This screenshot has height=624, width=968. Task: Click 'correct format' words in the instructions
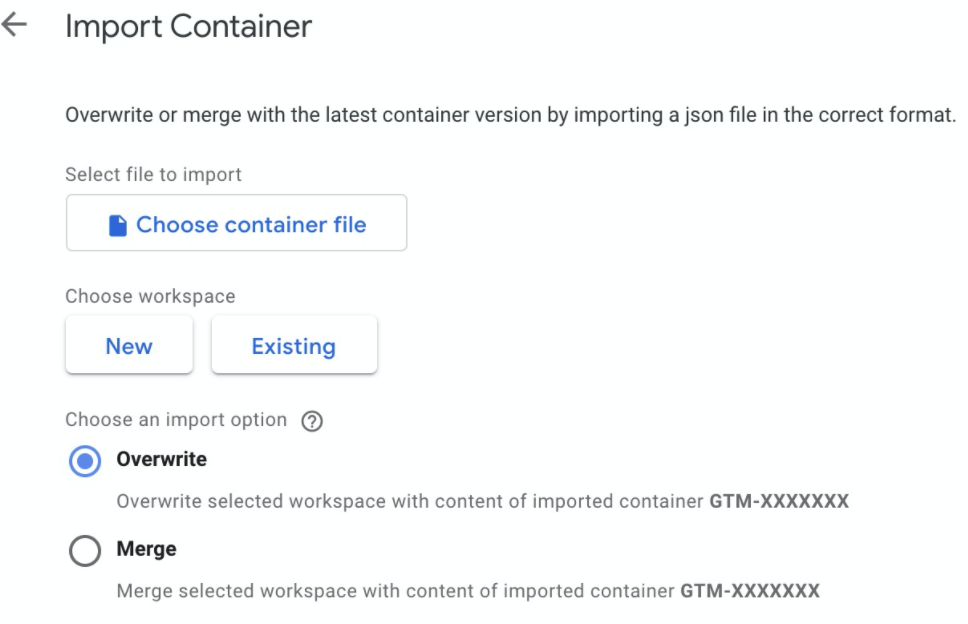(x=887, y=115)
